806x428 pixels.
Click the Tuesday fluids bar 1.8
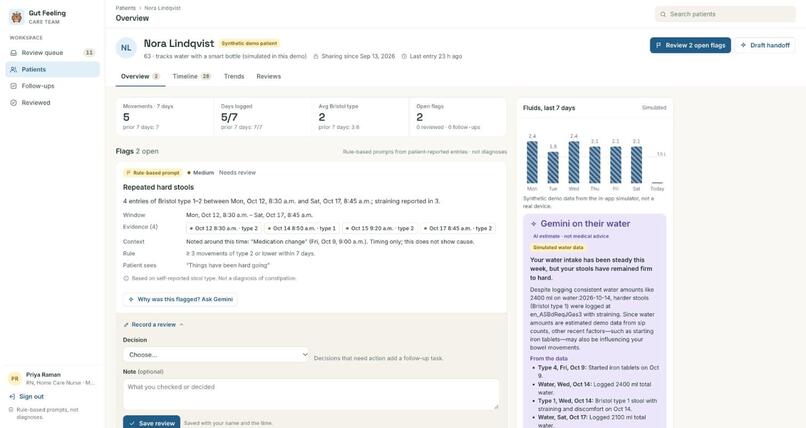coord(553,168)
